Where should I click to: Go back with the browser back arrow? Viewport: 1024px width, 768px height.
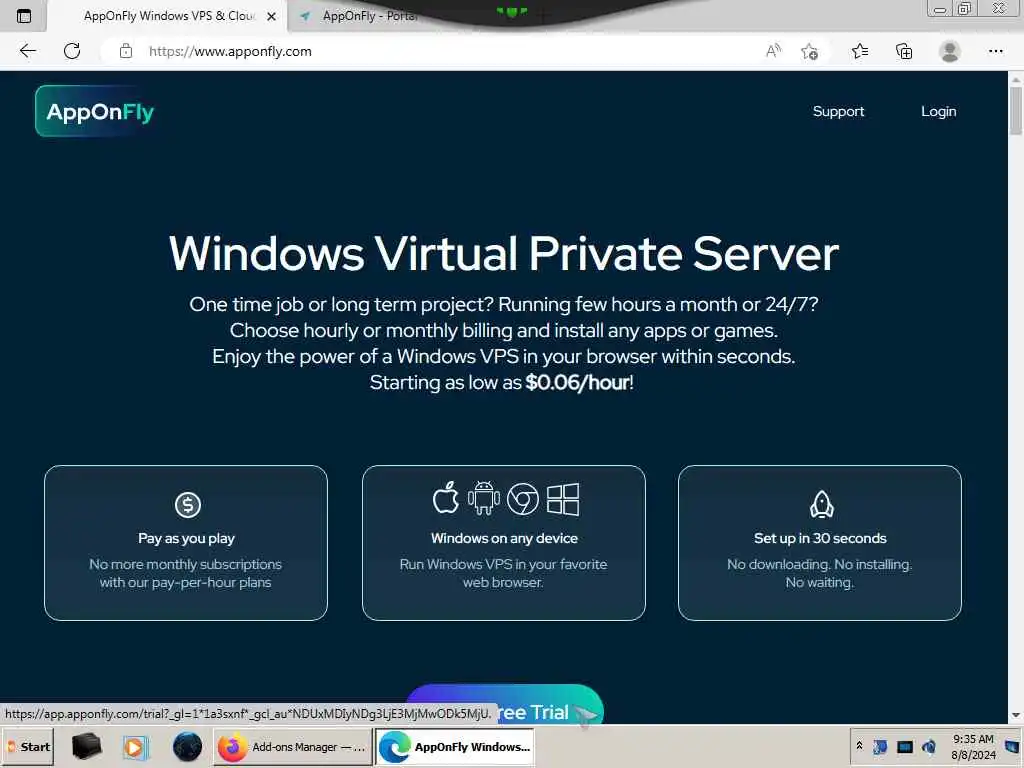27,51
